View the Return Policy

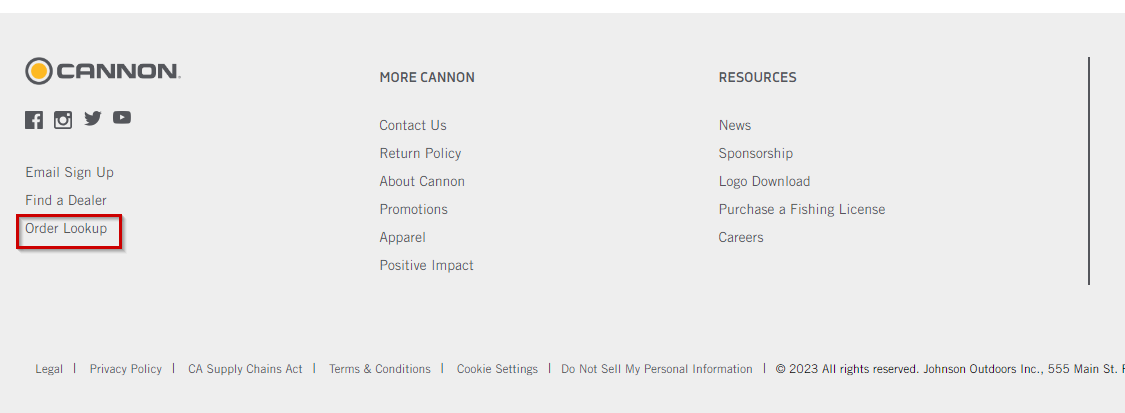(x=420, y=153)
